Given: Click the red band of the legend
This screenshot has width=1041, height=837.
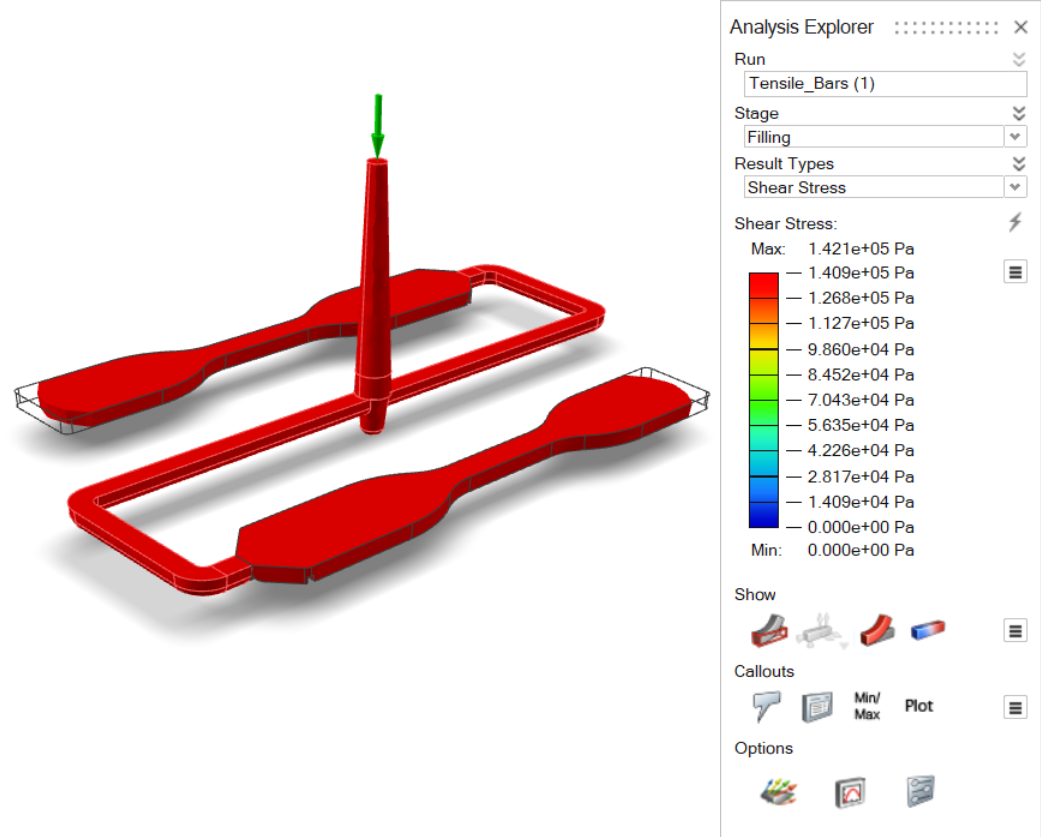Looking at the screenshot, I should pos(763,285).
